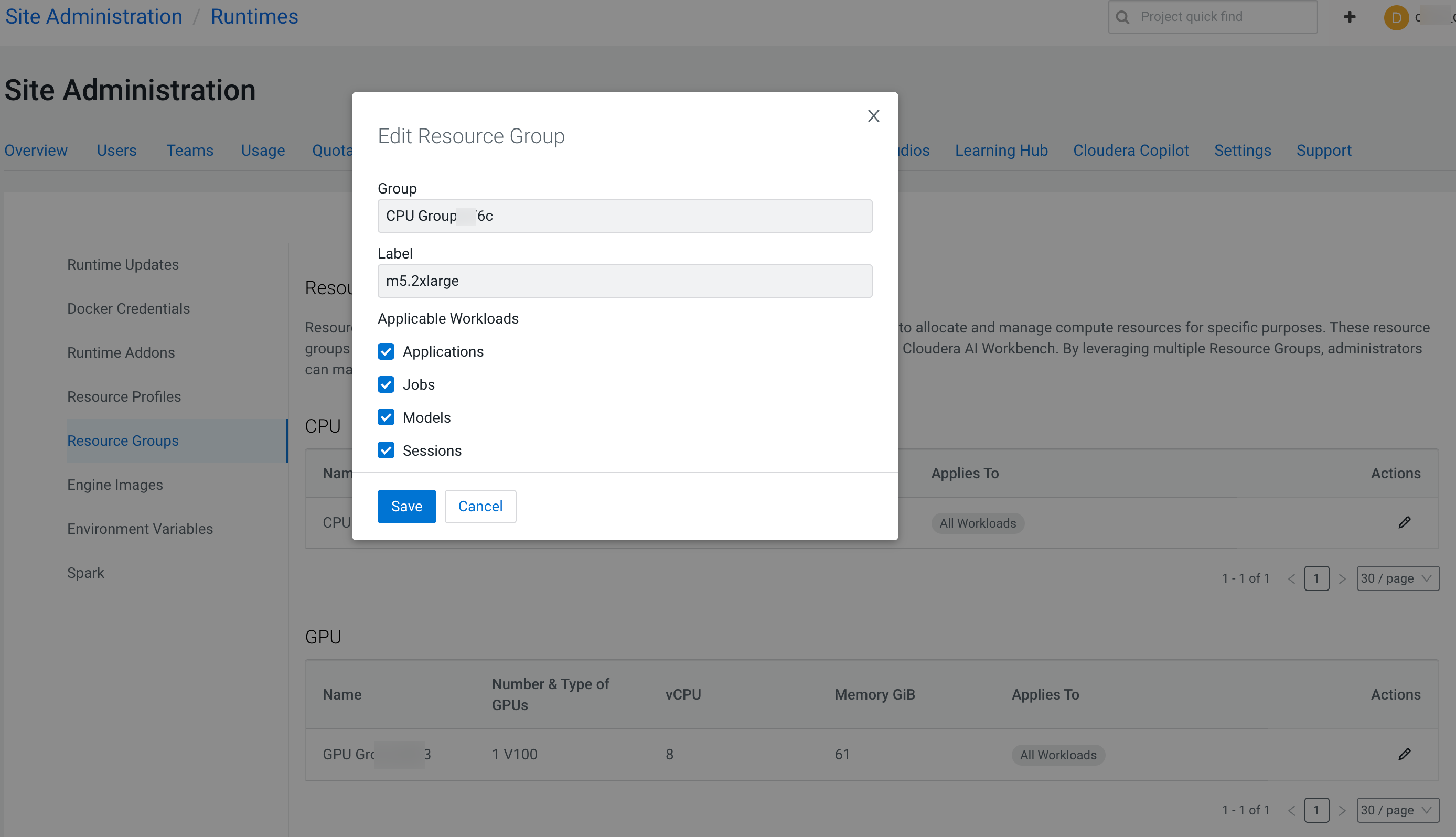Select Resource Profiles in sidebar

click(x=124, y=396)
